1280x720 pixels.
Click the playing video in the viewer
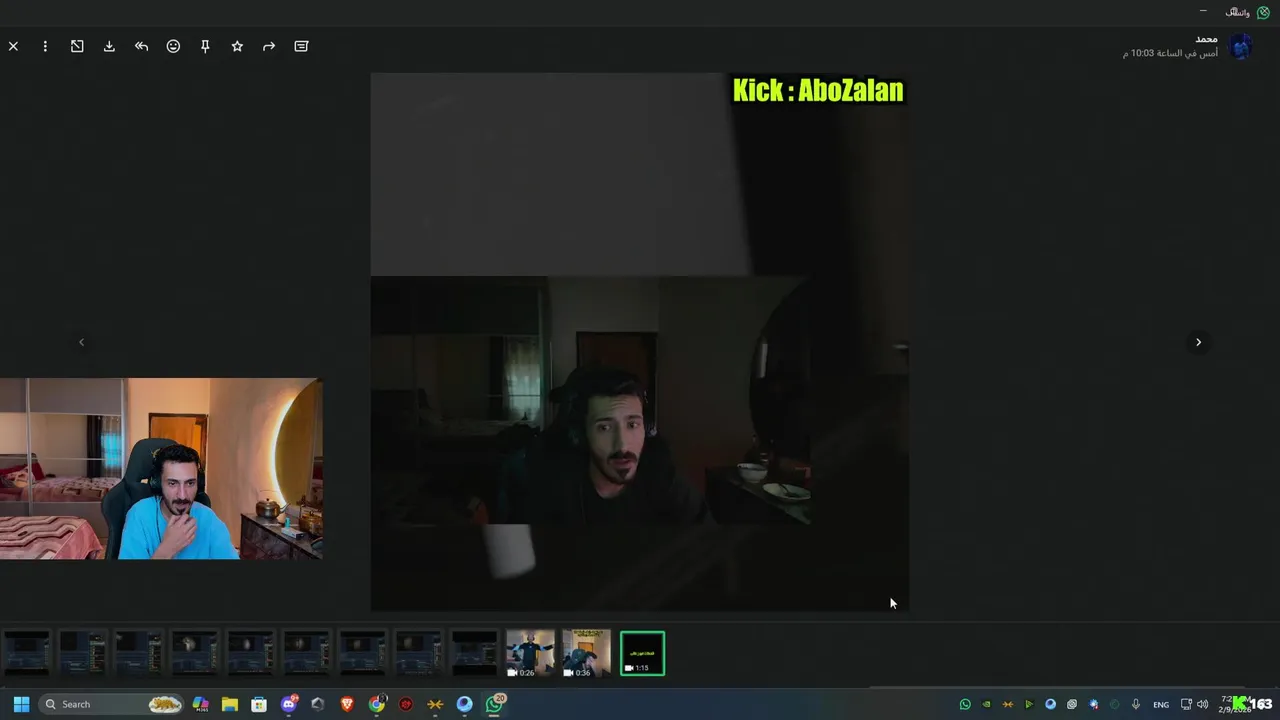[x=640, y=341]
